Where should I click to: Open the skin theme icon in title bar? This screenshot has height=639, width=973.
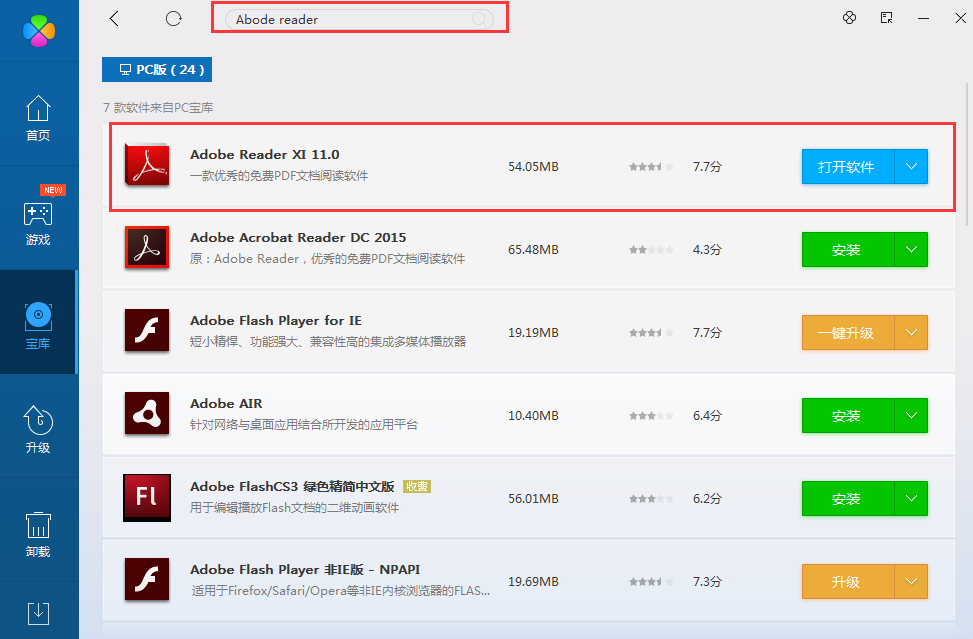(x=850, y=17)
